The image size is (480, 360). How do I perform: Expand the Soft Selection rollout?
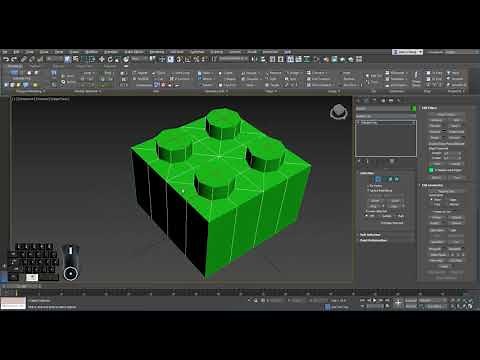[x=370, y=235]
